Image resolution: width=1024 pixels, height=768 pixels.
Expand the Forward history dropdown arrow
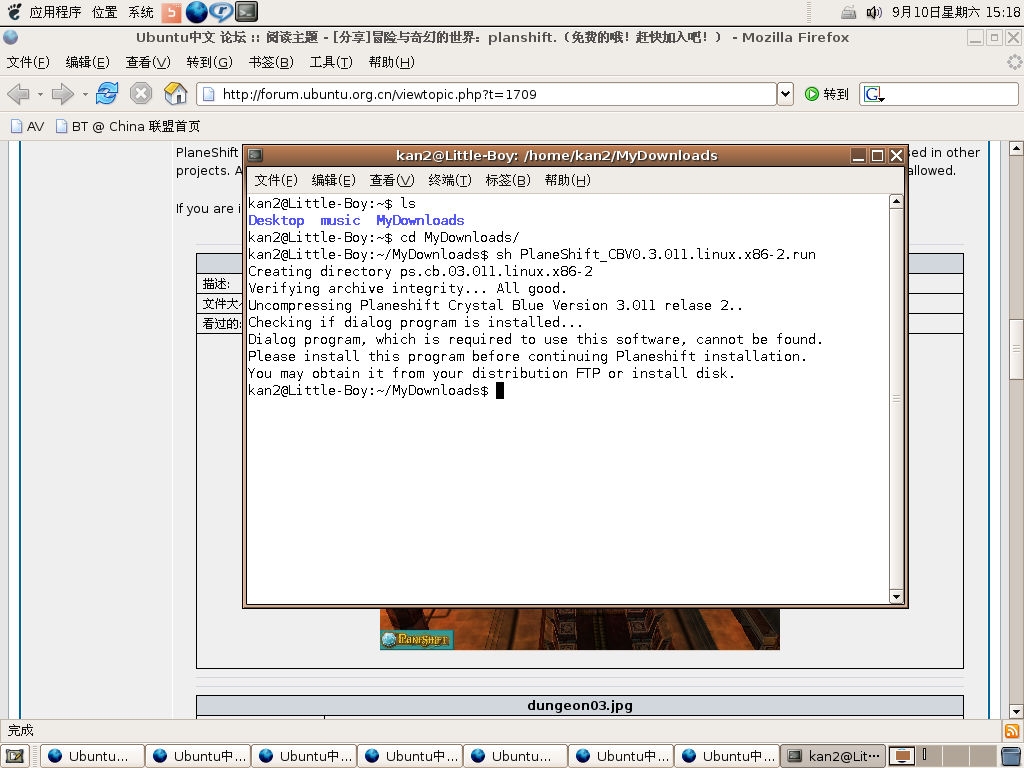[85, 95]
